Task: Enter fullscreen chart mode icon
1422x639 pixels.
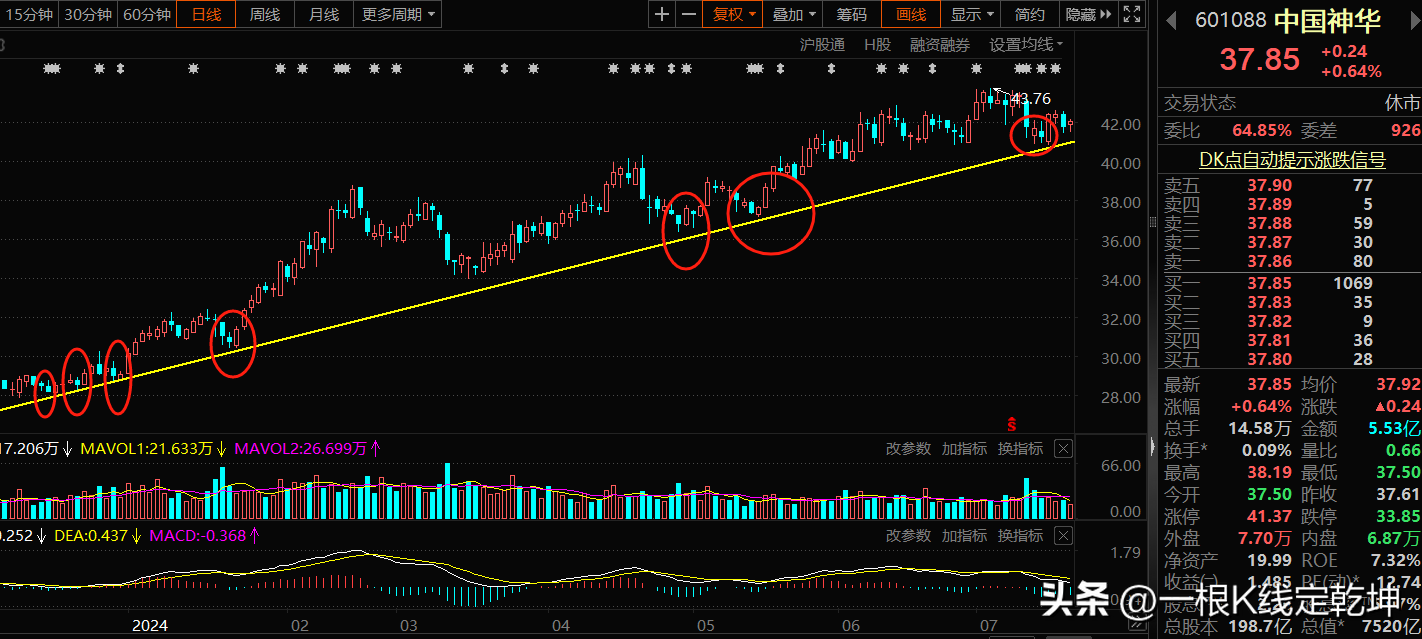Action: 1131,14
